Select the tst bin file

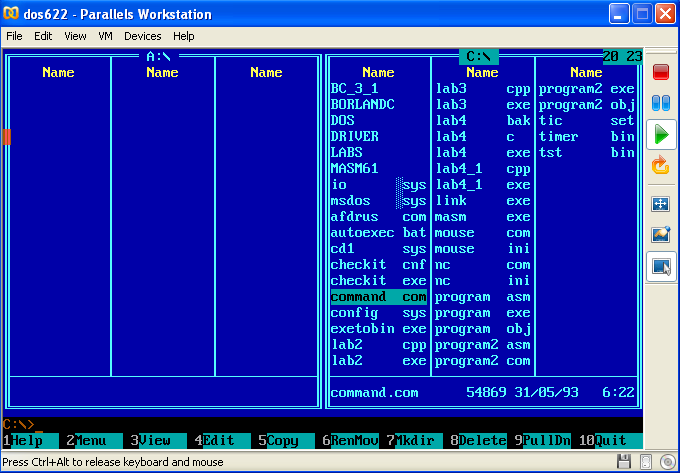587,153
